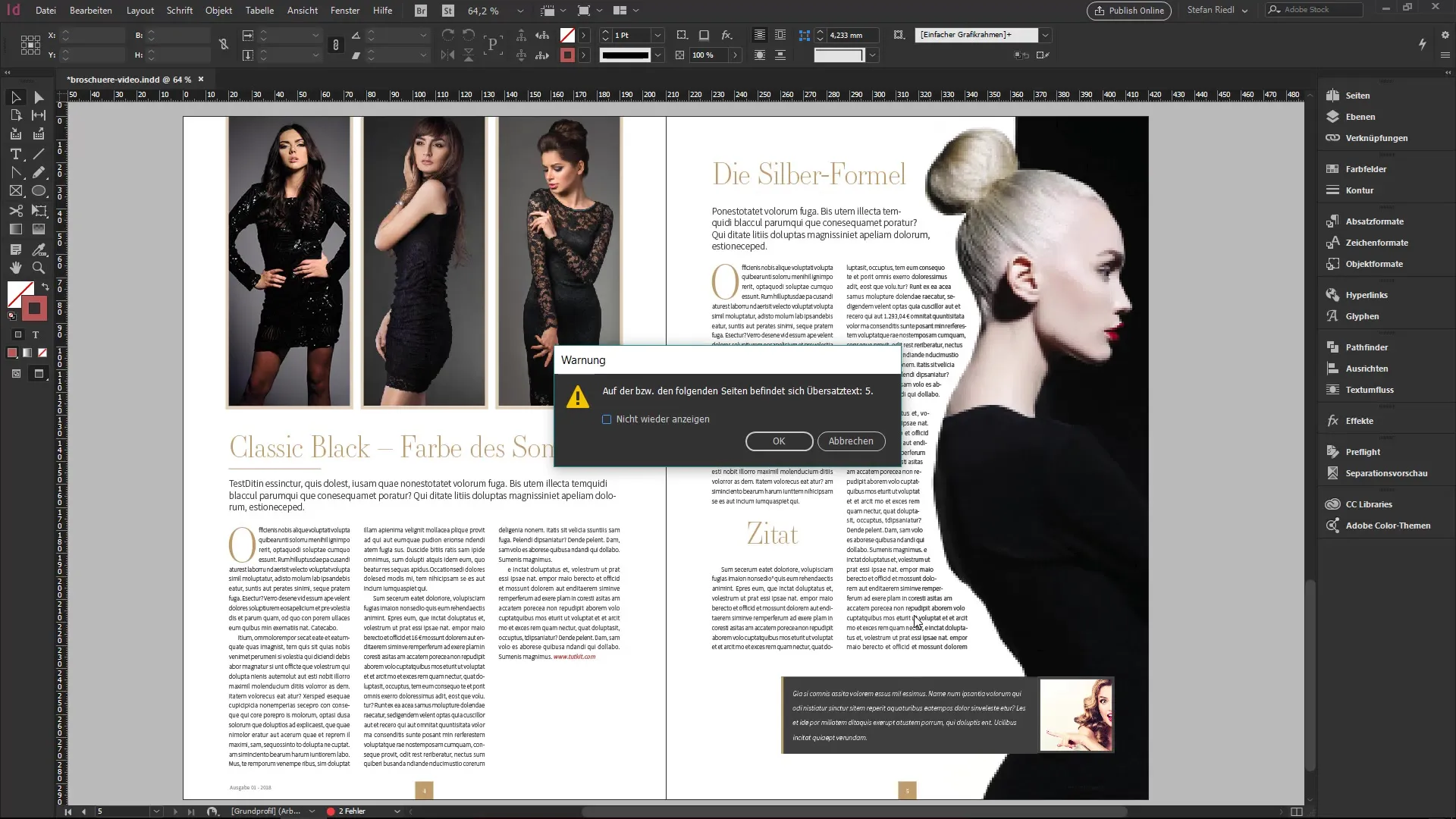Screen dimensions: 1456x819
Task: Select the Ellipse tool
Action: click(39, 191)
